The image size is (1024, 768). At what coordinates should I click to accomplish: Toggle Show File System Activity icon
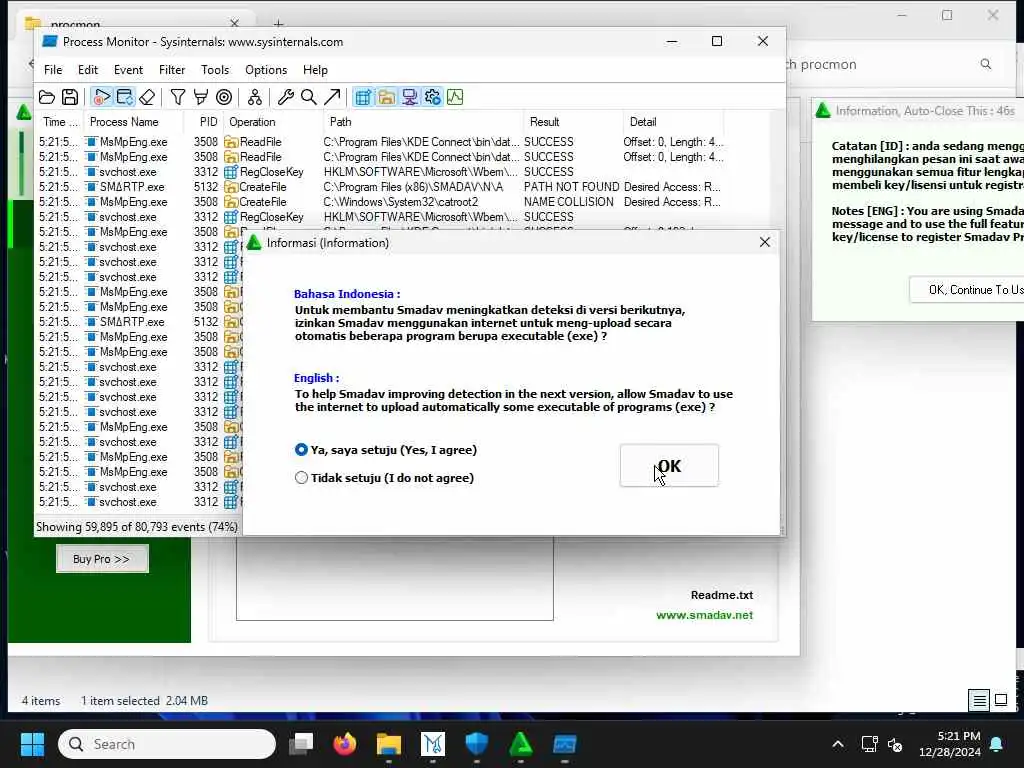386,97
